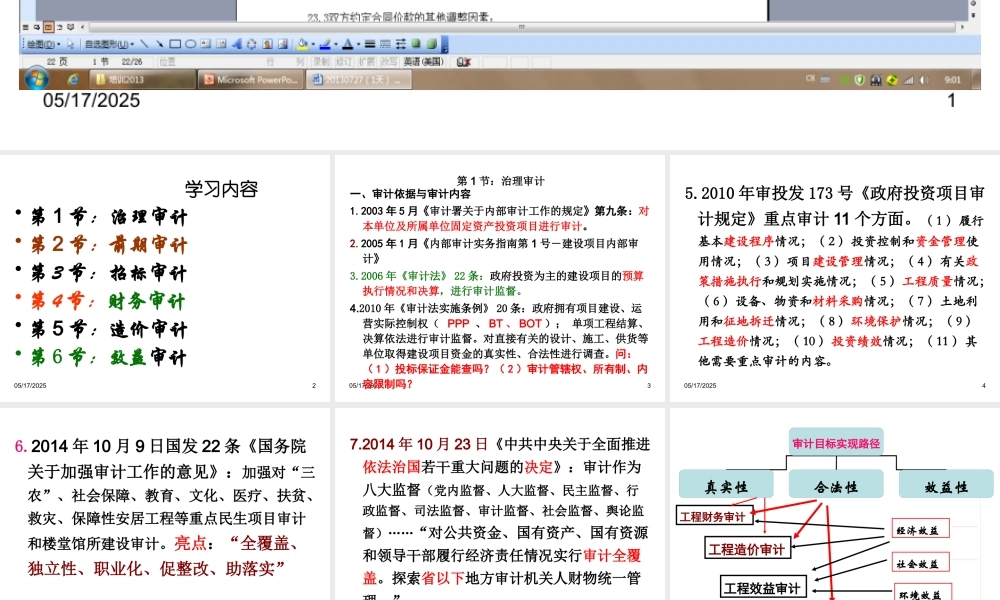The width and height of the screenshot is (1000, 600).
Task: Expand fill color dropdown arrow
Action: (313, 44)
